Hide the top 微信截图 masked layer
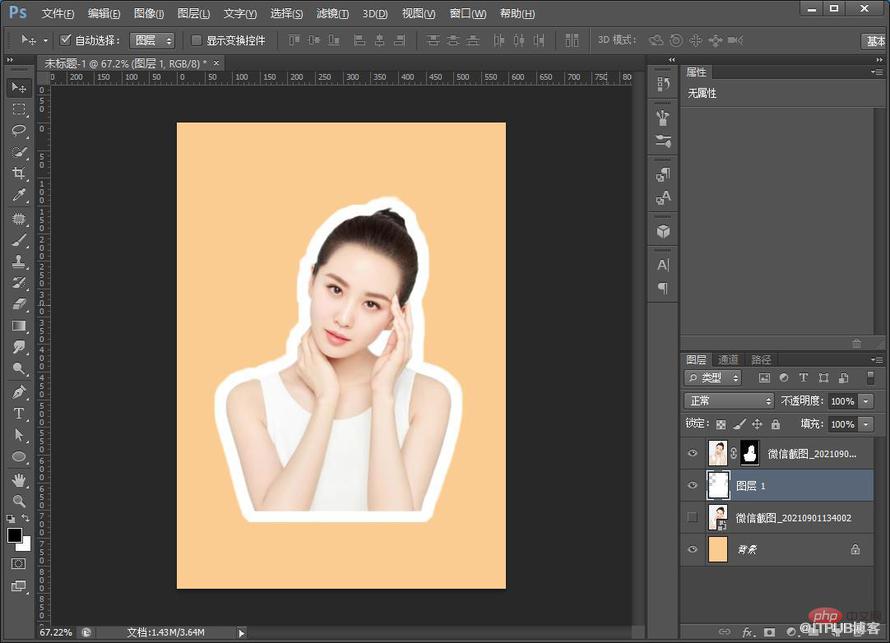The height and width of the screenshot is (643, 890). [692, 453]
